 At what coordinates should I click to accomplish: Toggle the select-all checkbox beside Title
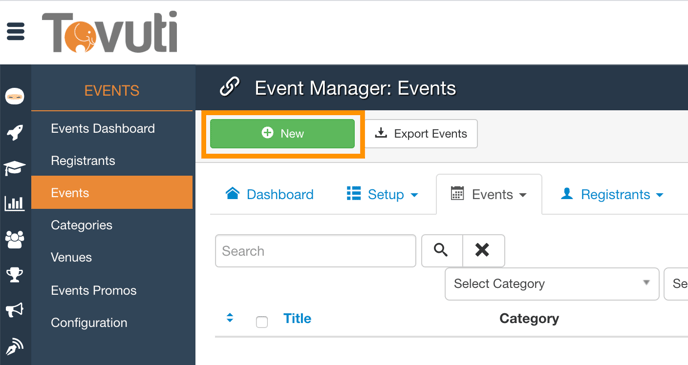click(x=262, y=322)
